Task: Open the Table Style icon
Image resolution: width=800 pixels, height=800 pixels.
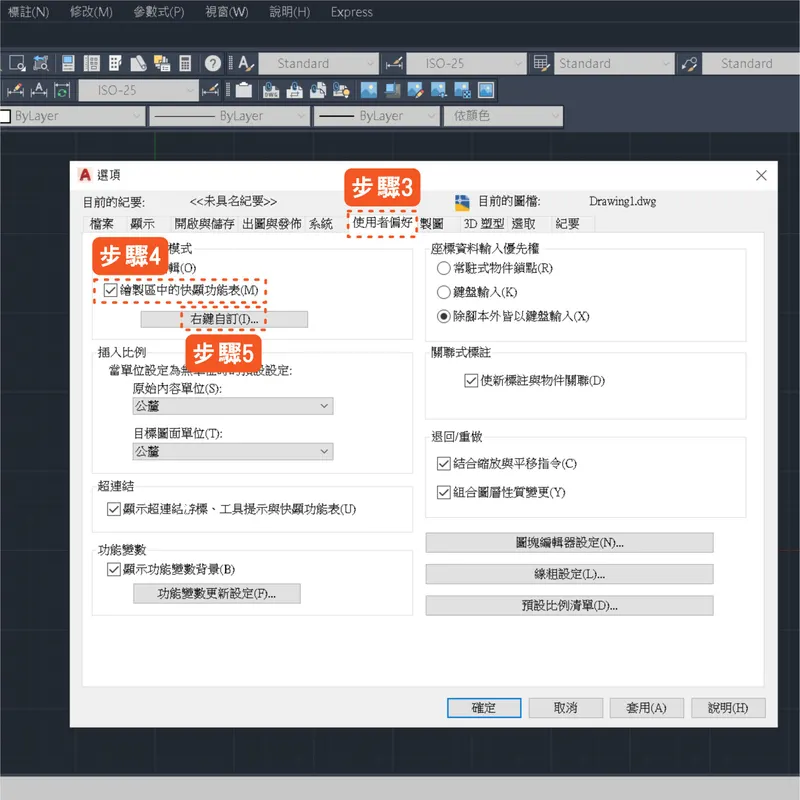Action: pyautogui.click(x=541, y=63)
